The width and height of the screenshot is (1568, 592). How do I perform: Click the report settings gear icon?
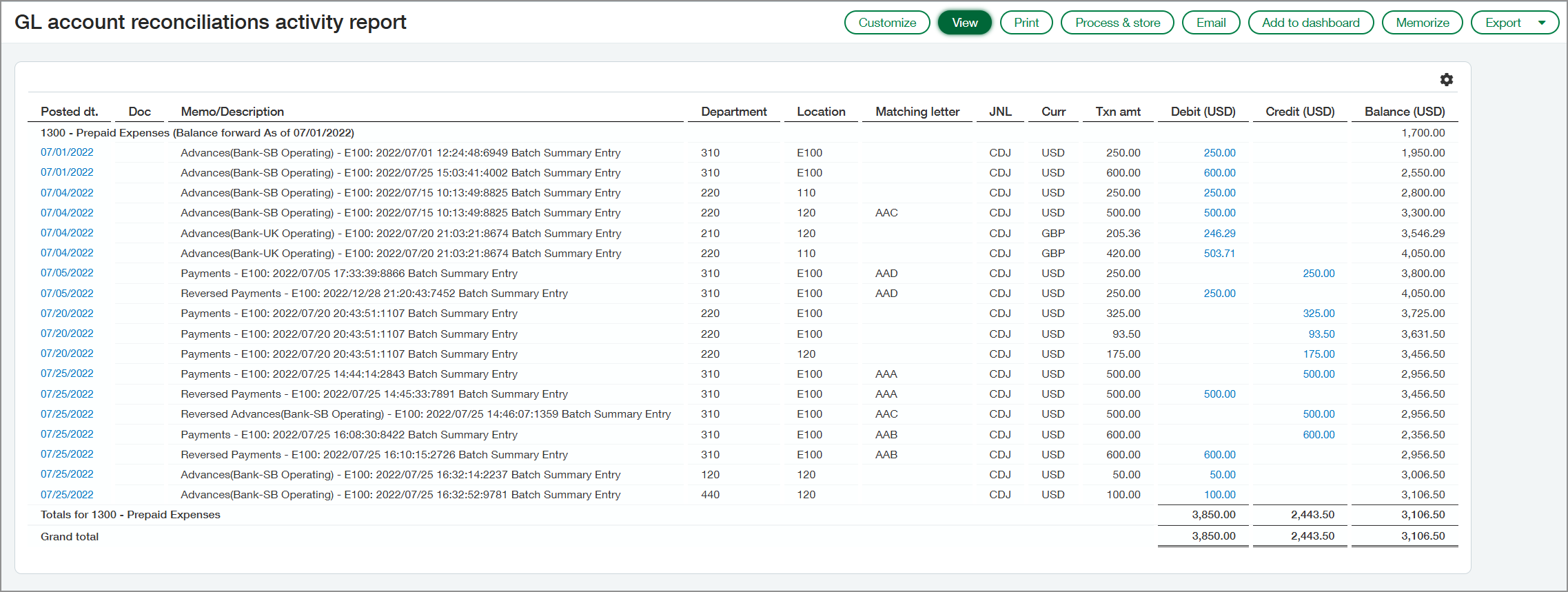pos(1446,80)
